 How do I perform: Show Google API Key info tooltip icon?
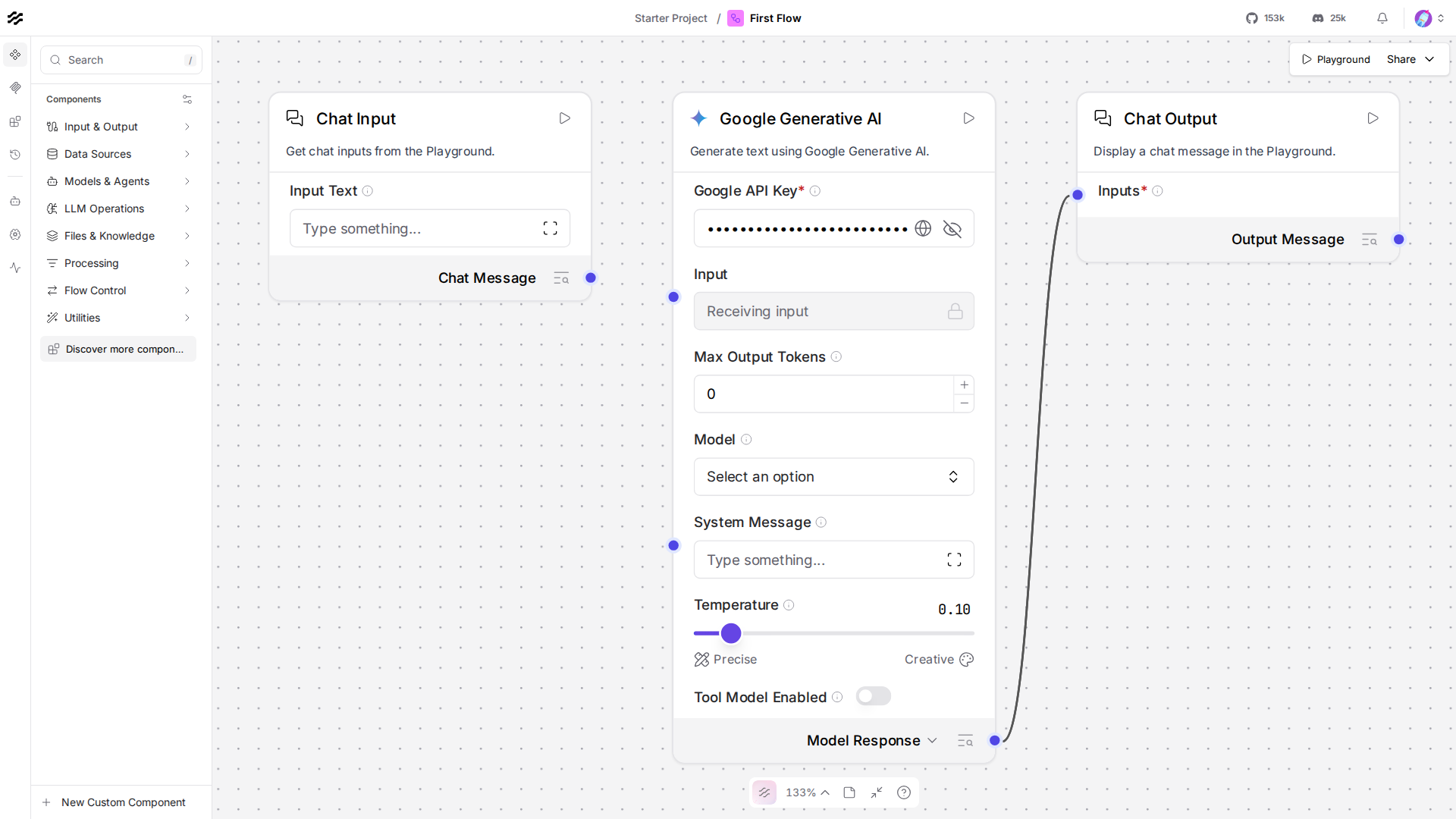[x=815, y=191]
